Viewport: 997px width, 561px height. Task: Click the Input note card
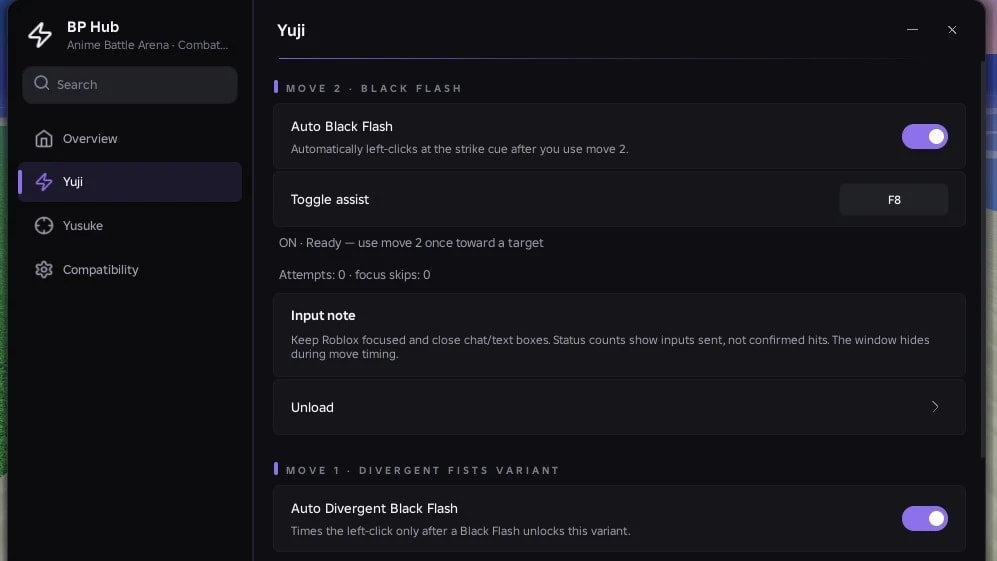pos(619,335)
